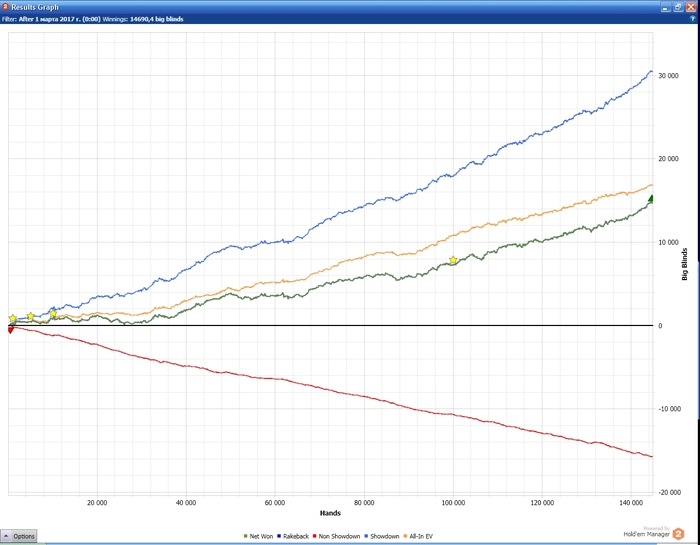The image size is (700, 545).
Task: Click the filter text After 1 марта 2017
Action: (x=51, y=19)
